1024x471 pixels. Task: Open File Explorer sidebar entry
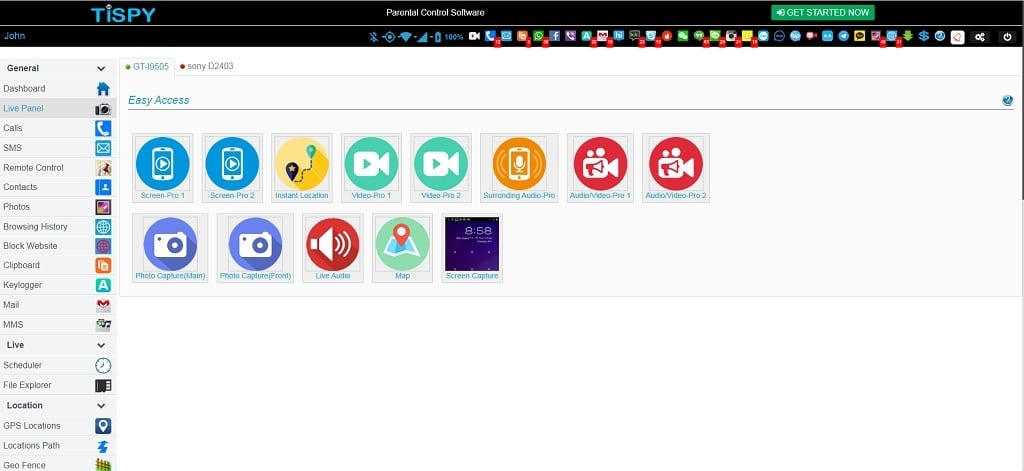coord(58,385)
